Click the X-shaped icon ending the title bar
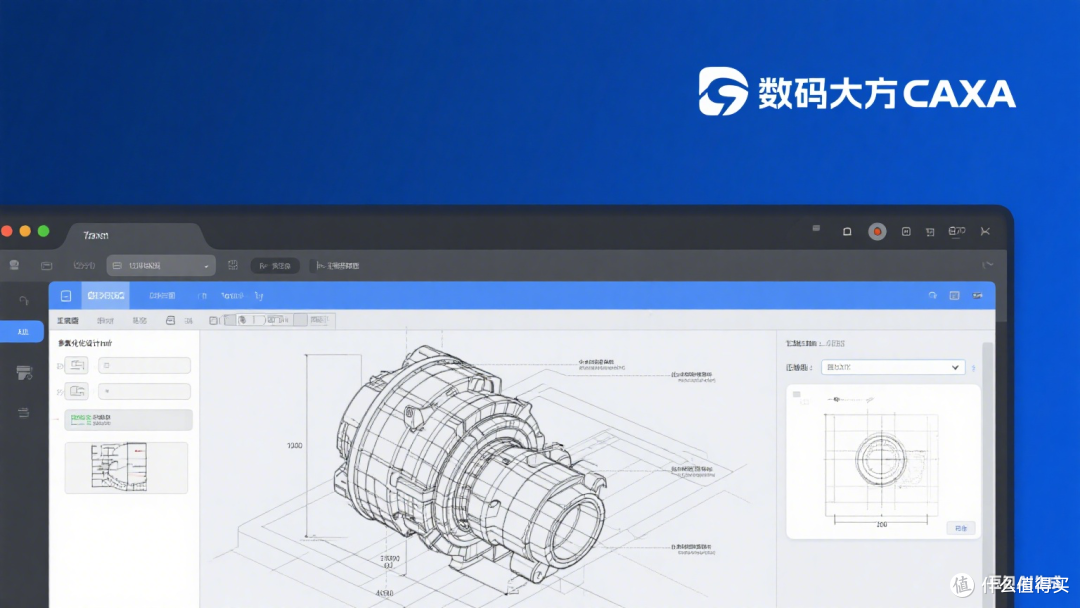Image resolution: width=1080 pixels, height=608 pixels. (985, 231)
